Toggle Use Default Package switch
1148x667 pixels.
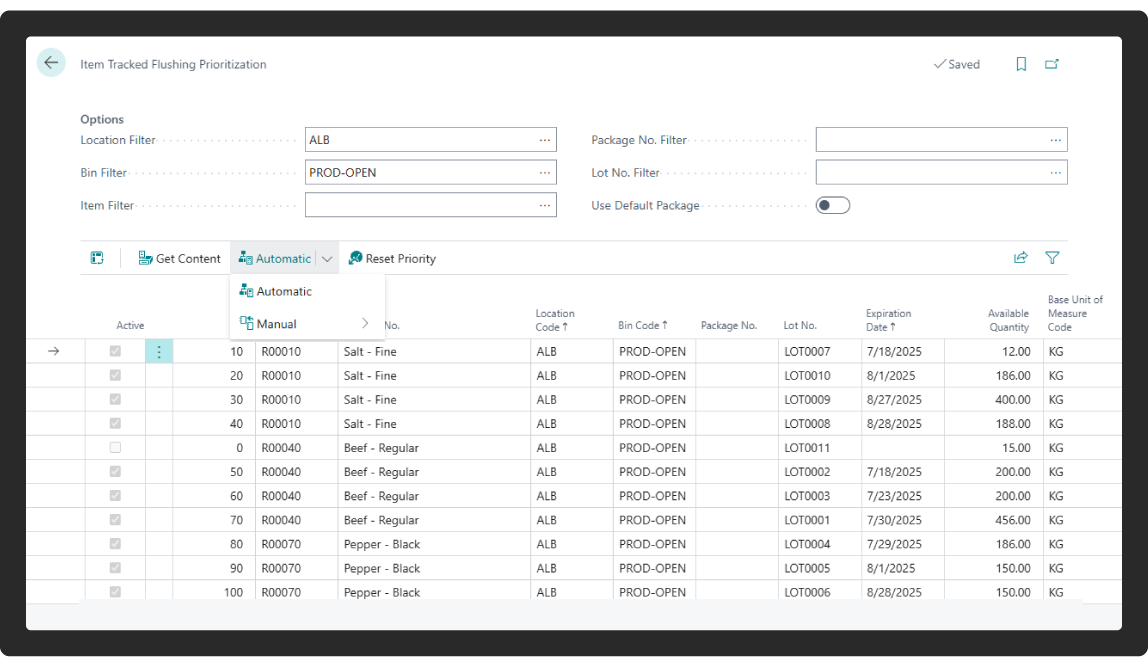tap(833, 206)
